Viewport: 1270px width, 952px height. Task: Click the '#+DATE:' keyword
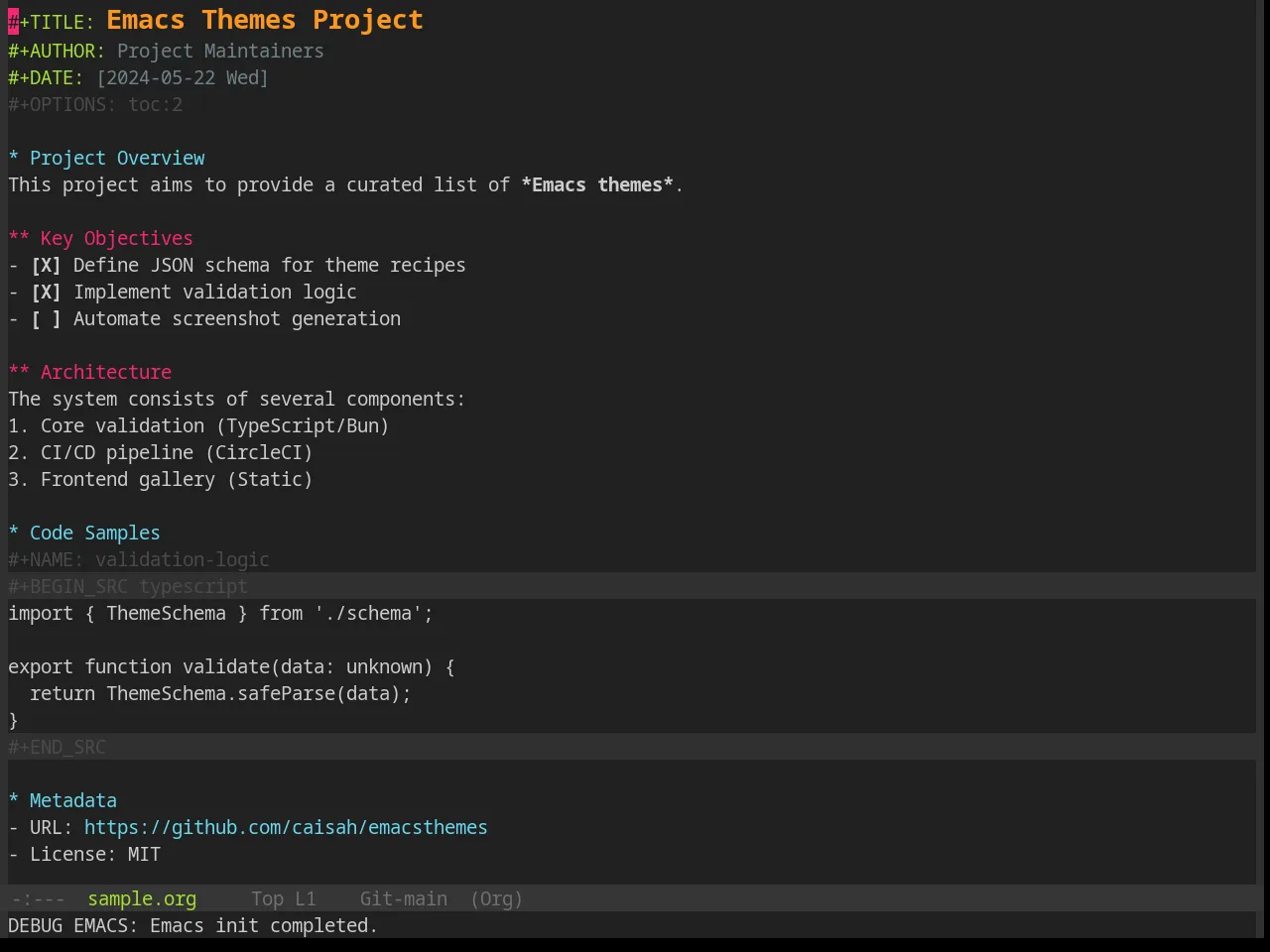click(46, 77)
